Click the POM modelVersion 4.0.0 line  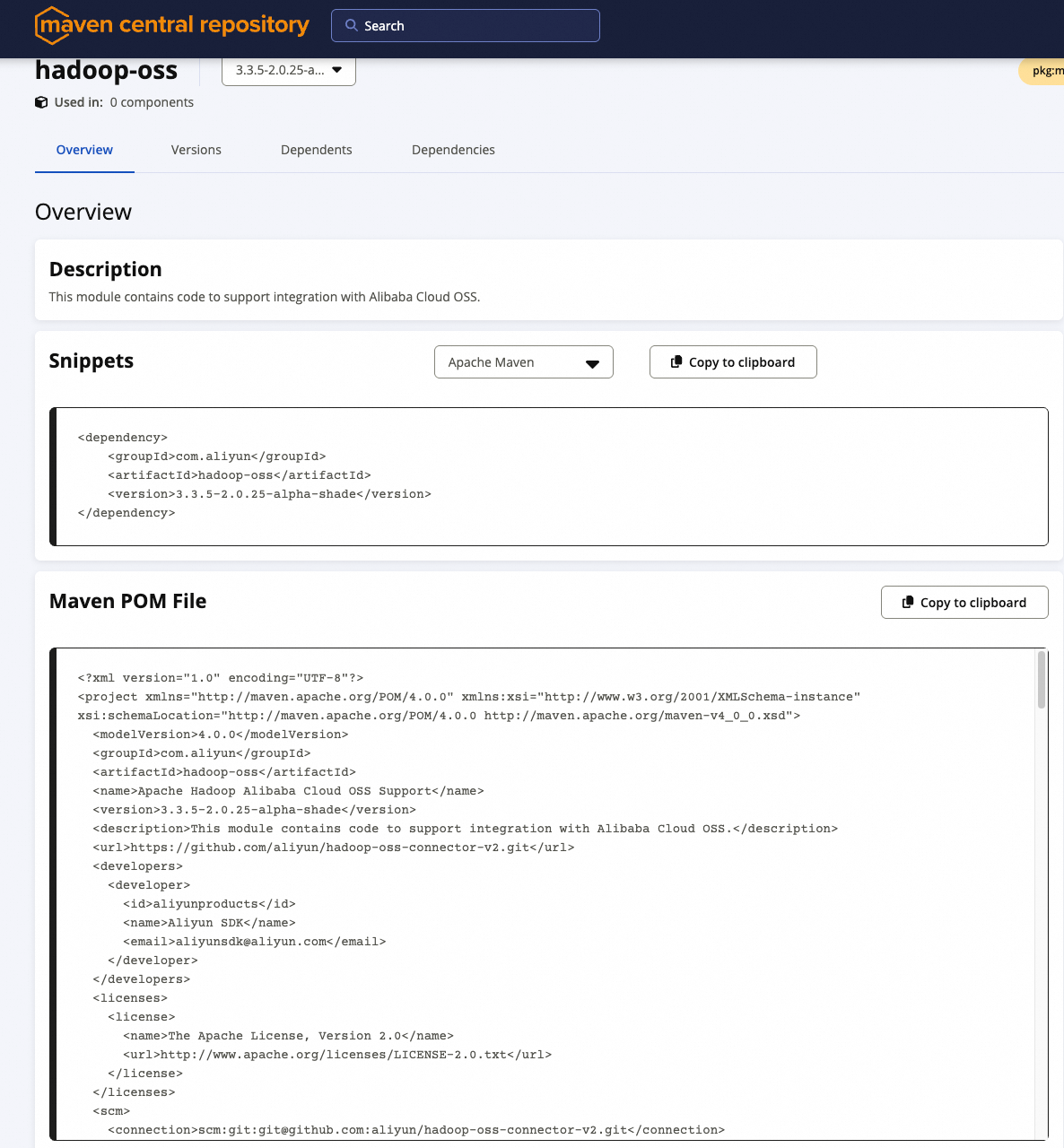click(x=221, y=735)
